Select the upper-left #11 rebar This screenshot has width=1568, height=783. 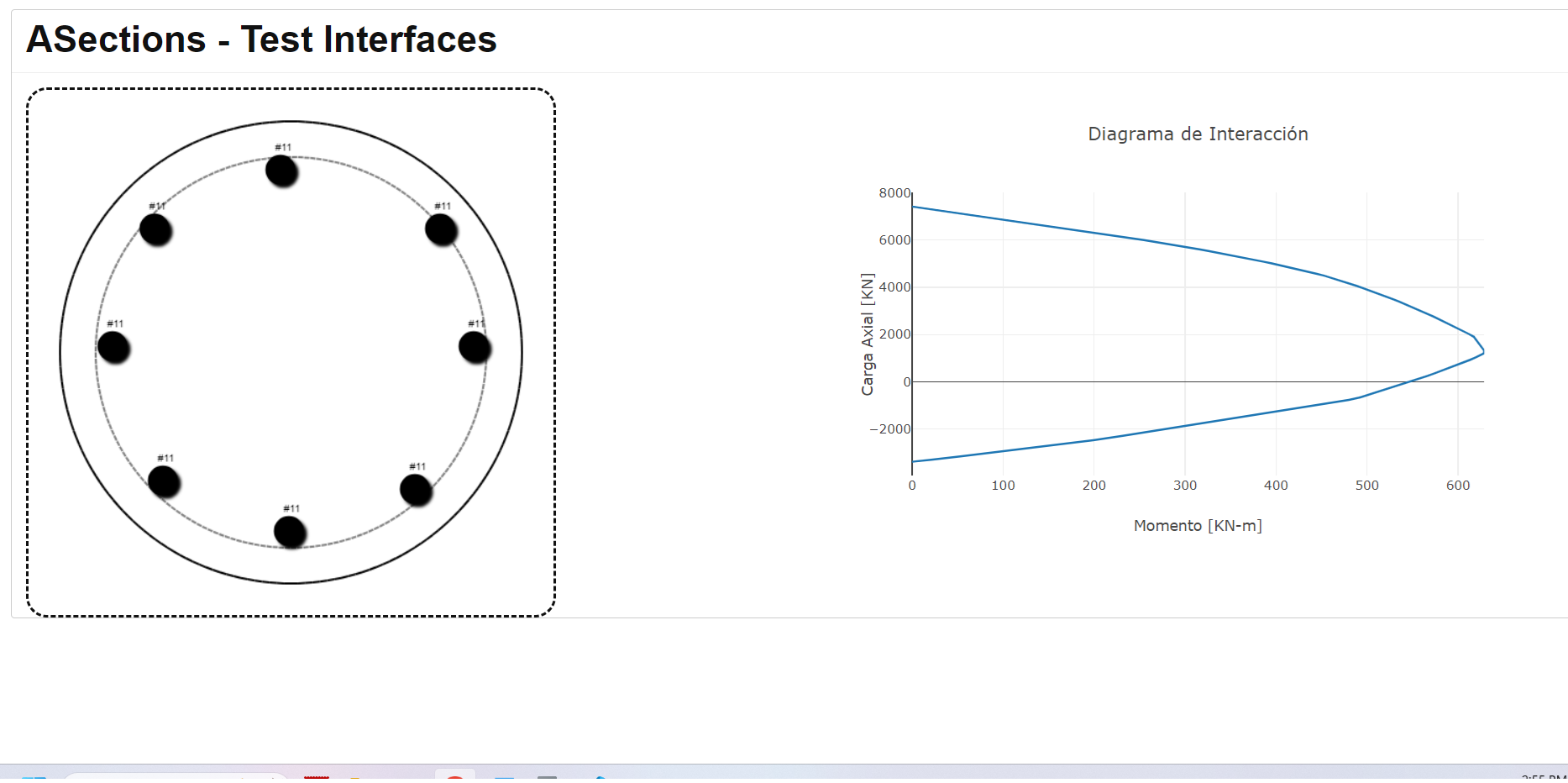pos(155,229)
